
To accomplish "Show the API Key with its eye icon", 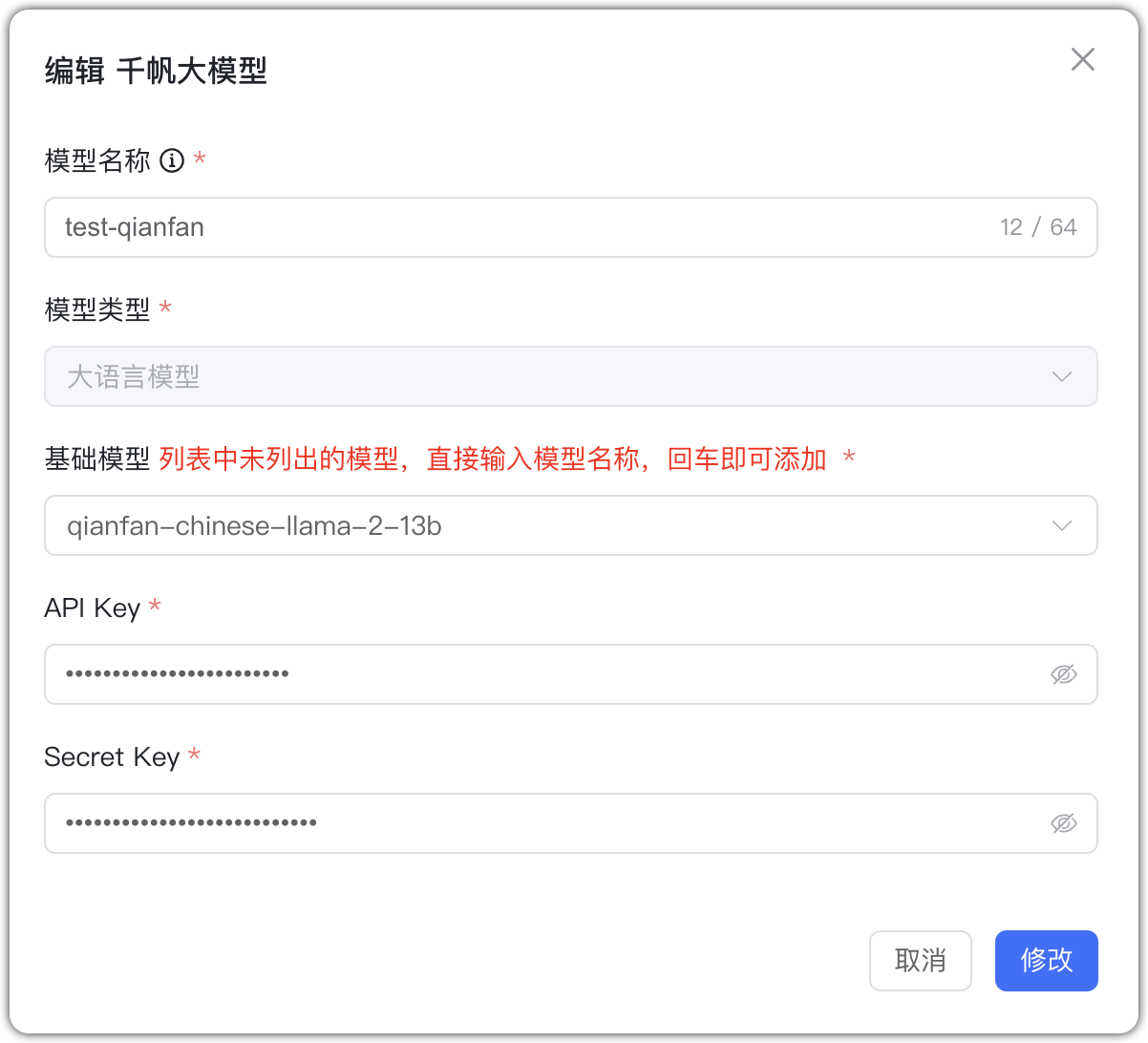I will (1064, 674).
